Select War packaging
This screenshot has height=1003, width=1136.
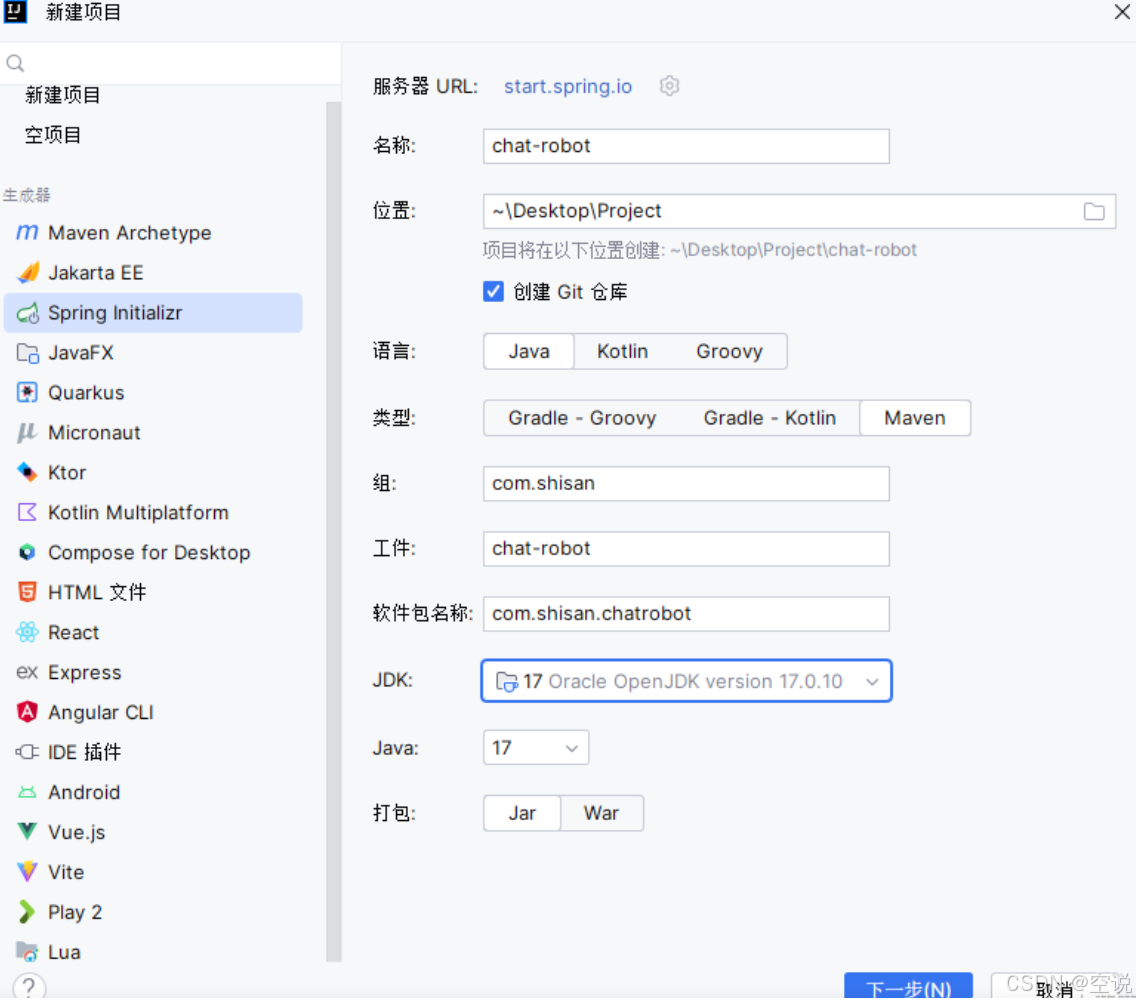[601, 813]
